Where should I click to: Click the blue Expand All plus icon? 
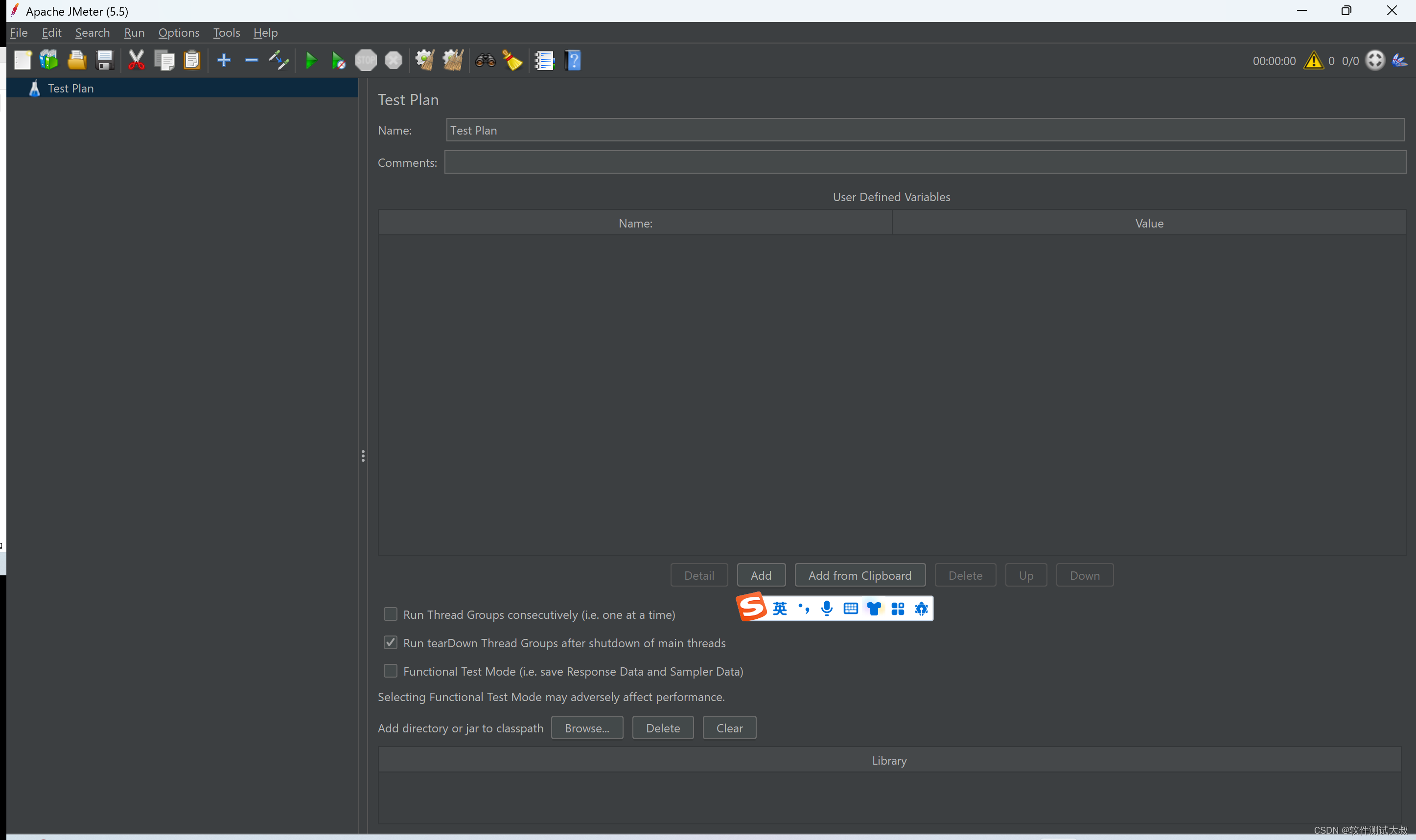224,60
